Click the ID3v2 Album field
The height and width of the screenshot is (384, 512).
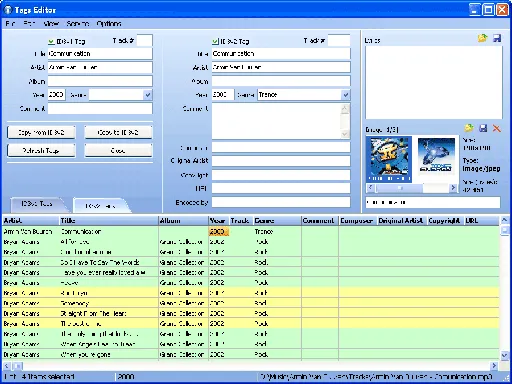coord(281,81)
